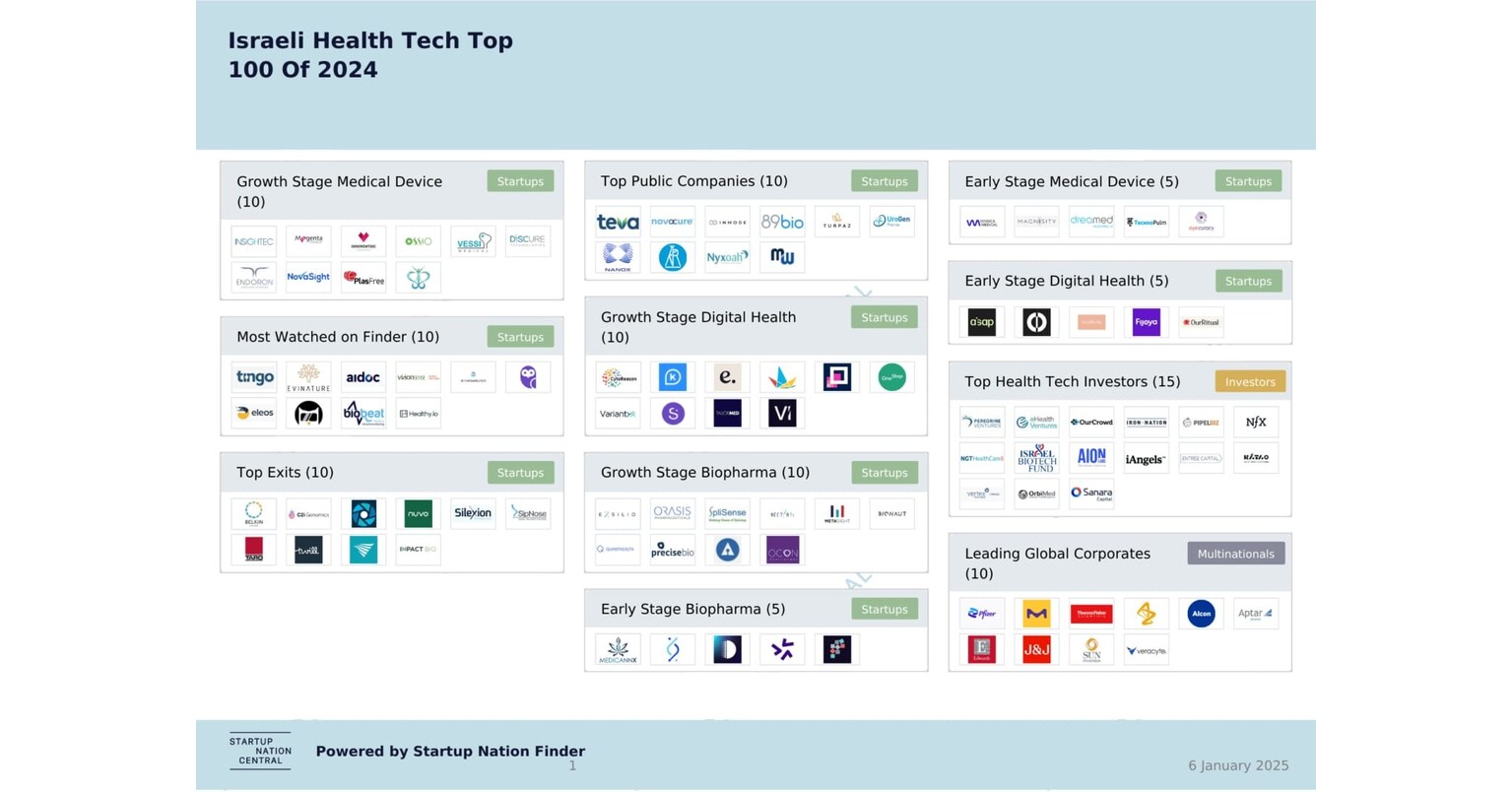
Task: Open the Healthy.io logo tile
Action: click(x=418, y=413)
